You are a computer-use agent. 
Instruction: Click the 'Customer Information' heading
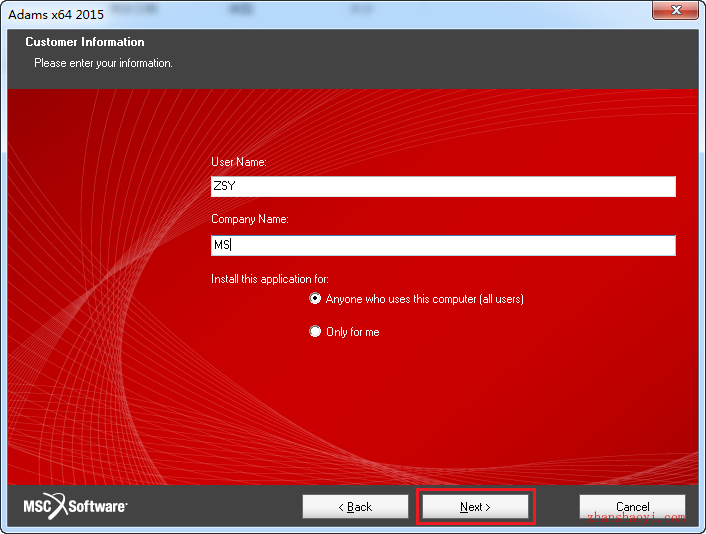[x=85, y=42]
